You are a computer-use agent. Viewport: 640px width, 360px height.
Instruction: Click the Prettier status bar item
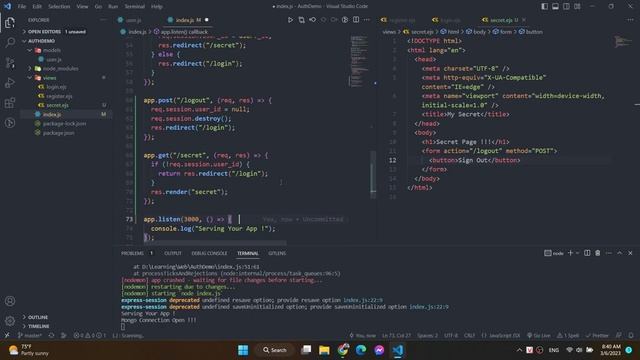coord(597,336)
